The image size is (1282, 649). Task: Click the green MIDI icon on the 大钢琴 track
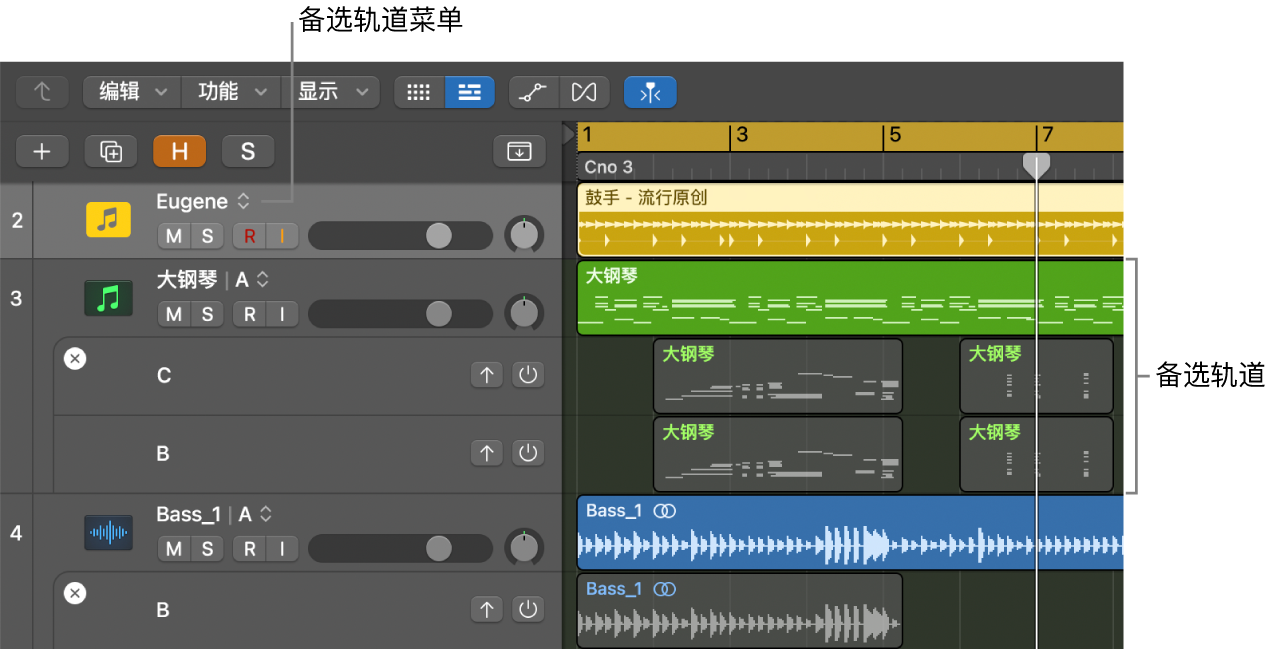tap(108, 297)
